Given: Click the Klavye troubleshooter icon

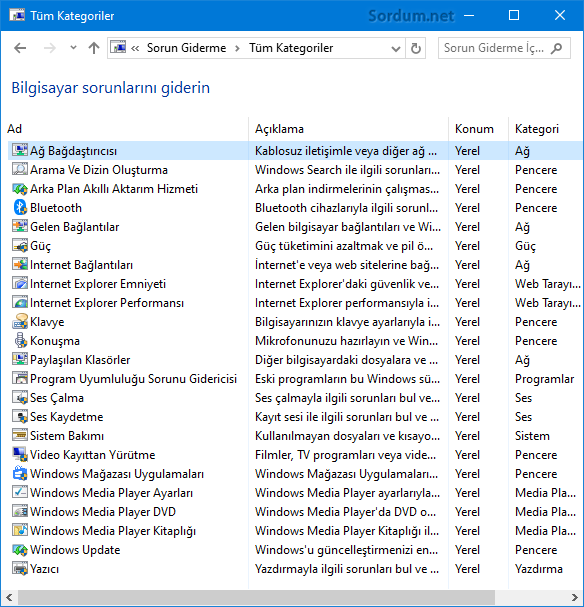Looking at the screenshot, I should pyautogui.click(x=20, y=321).
